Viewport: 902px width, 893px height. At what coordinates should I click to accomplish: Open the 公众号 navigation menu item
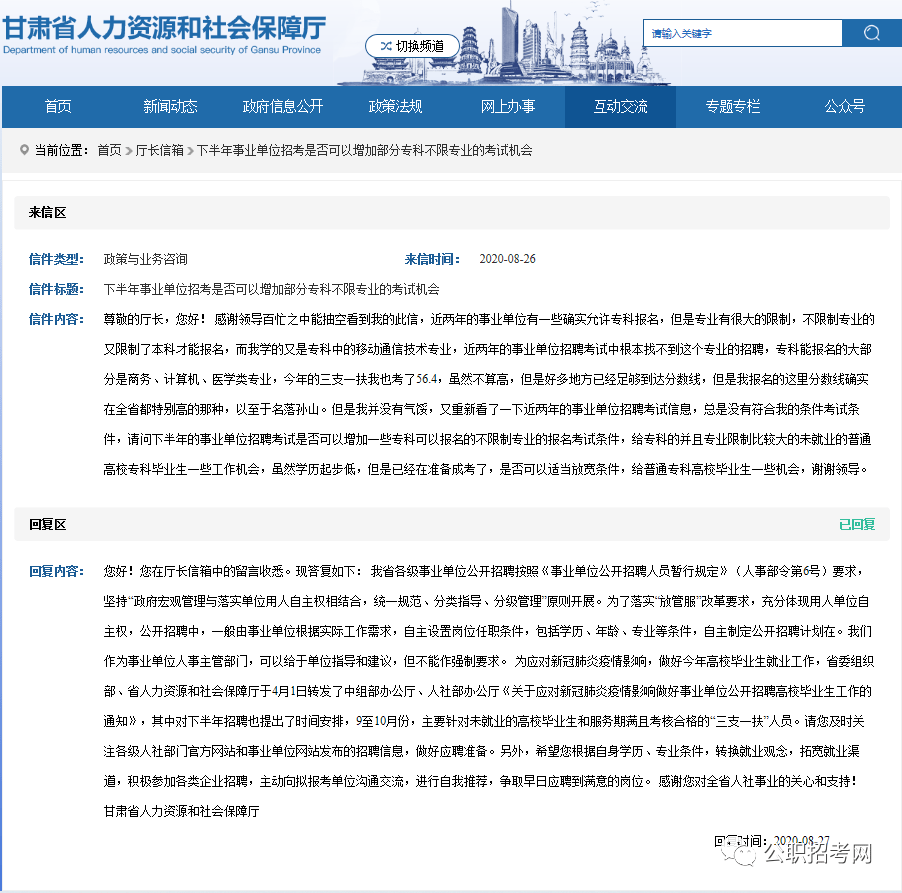tap(845, 107)
